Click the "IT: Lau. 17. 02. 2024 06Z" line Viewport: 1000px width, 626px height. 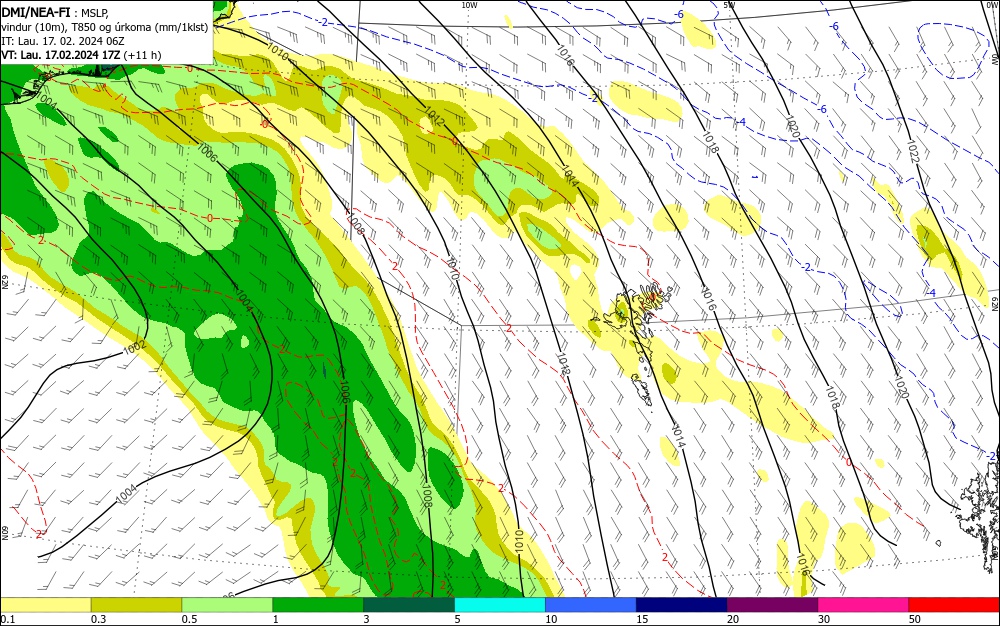(62, 41)
